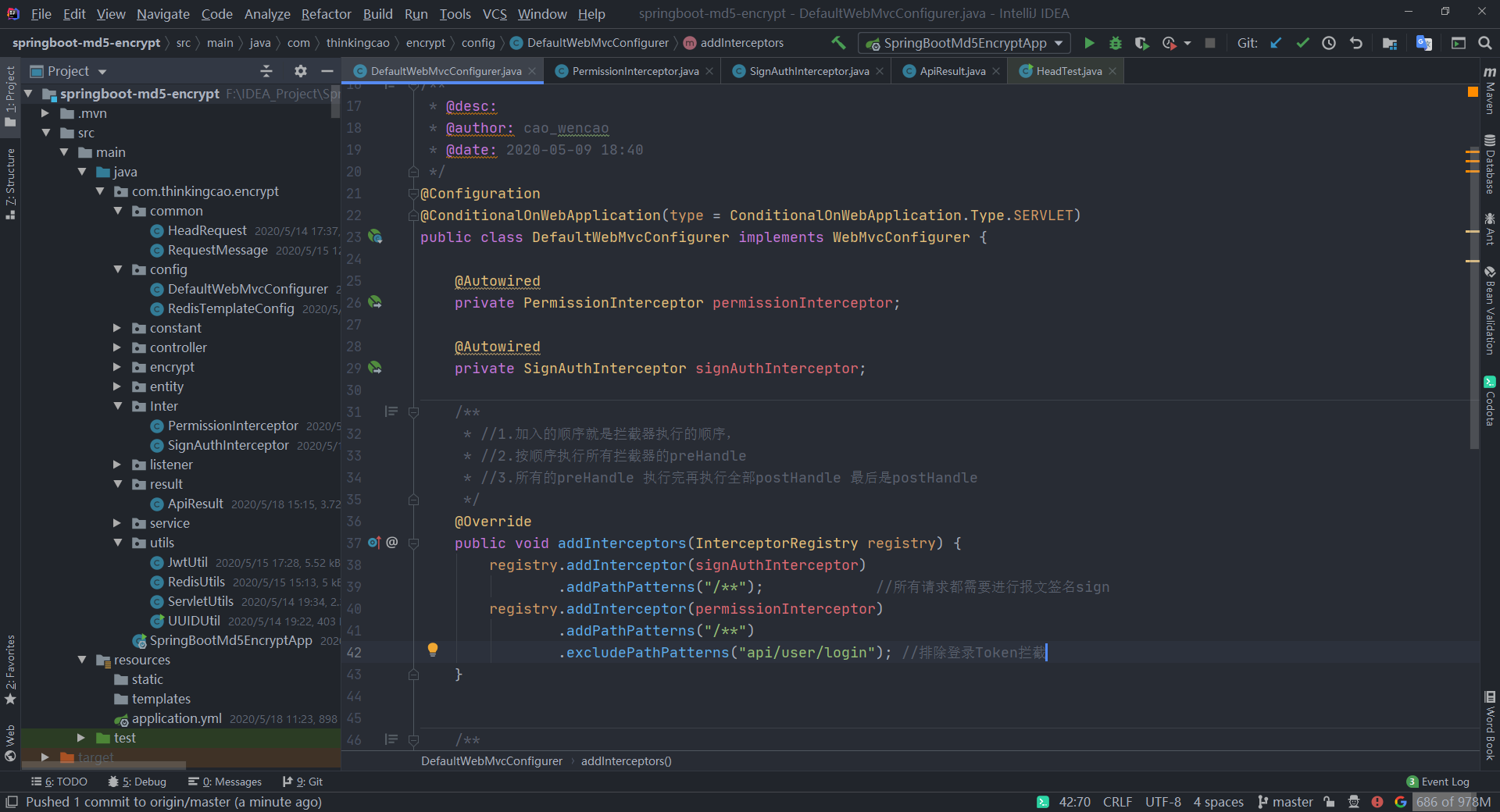This screenshot has height=812, width=1500.
Task: Open the SpringBootMd5EncryptApp run configuration dropdown
Action: [x=963, y=43]
